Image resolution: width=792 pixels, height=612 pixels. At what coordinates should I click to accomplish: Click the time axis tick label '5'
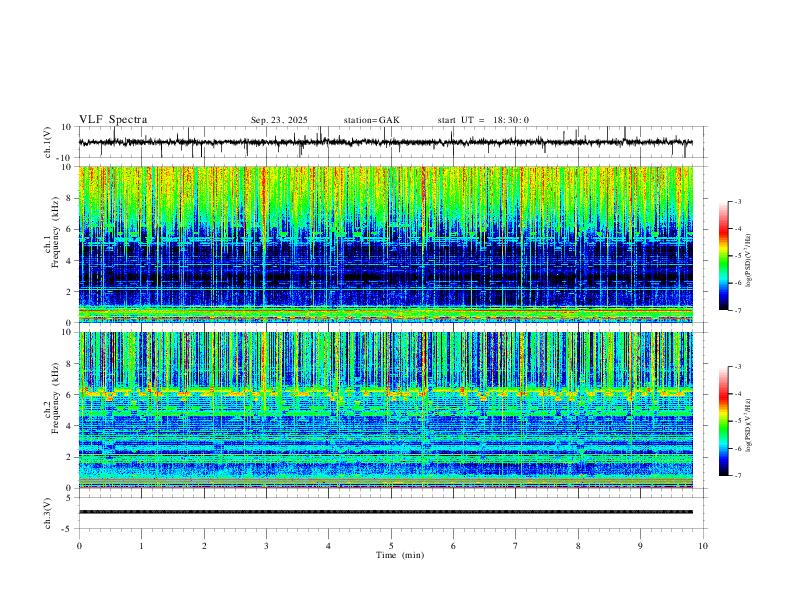point(391,546)
